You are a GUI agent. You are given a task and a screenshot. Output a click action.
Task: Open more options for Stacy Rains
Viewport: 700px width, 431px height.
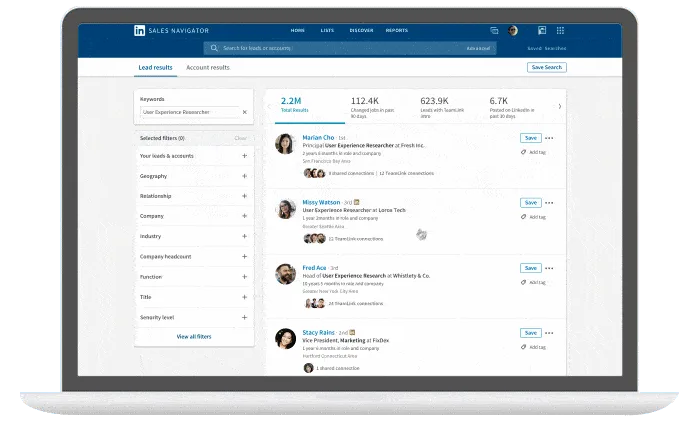[x=550, y=333]
